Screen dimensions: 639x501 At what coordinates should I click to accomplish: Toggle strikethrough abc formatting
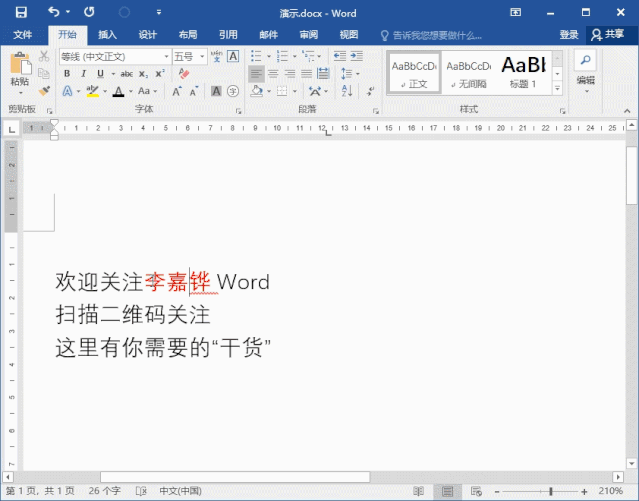click(127, 74)
